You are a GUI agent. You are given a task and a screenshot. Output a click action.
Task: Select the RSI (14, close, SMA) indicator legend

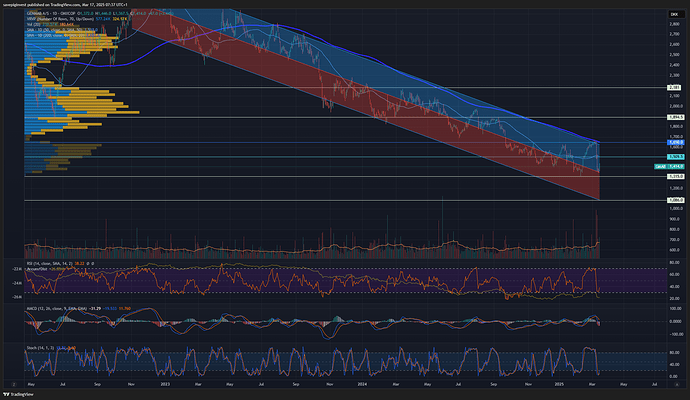tap(49, 264)
